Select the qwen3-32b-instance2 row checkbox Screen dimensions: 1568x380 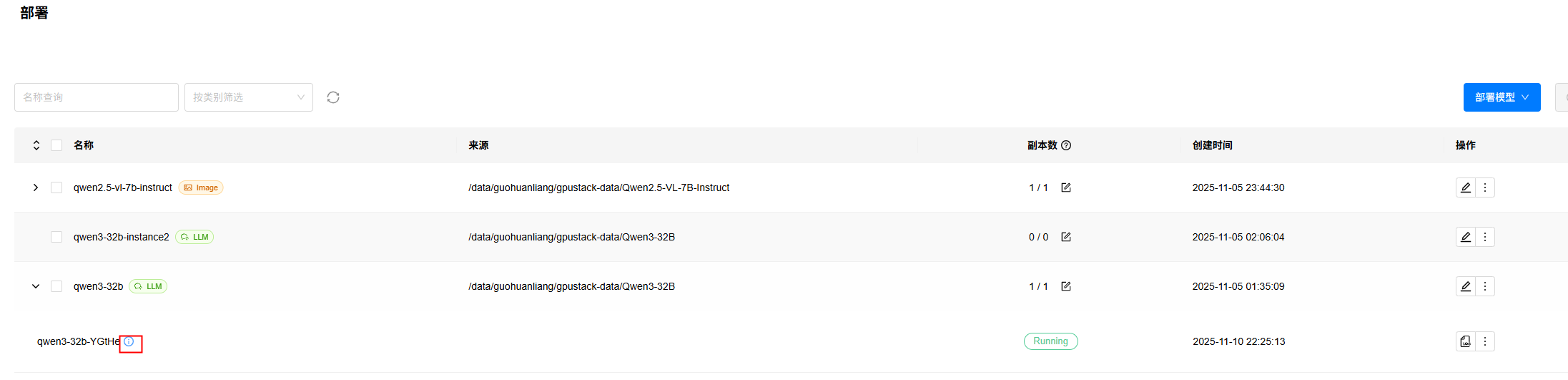click(56, 237)
